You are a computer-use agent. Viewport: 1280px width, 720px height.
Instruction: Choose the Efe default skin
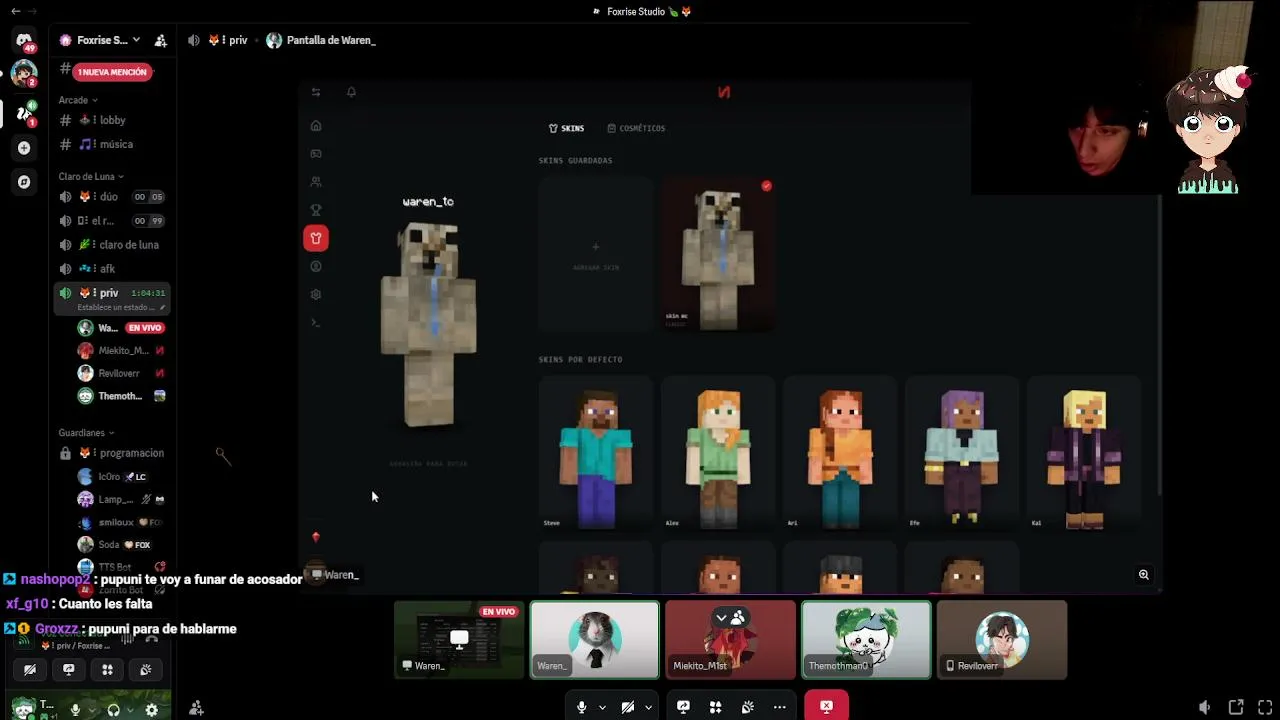[x=962, y=453]
